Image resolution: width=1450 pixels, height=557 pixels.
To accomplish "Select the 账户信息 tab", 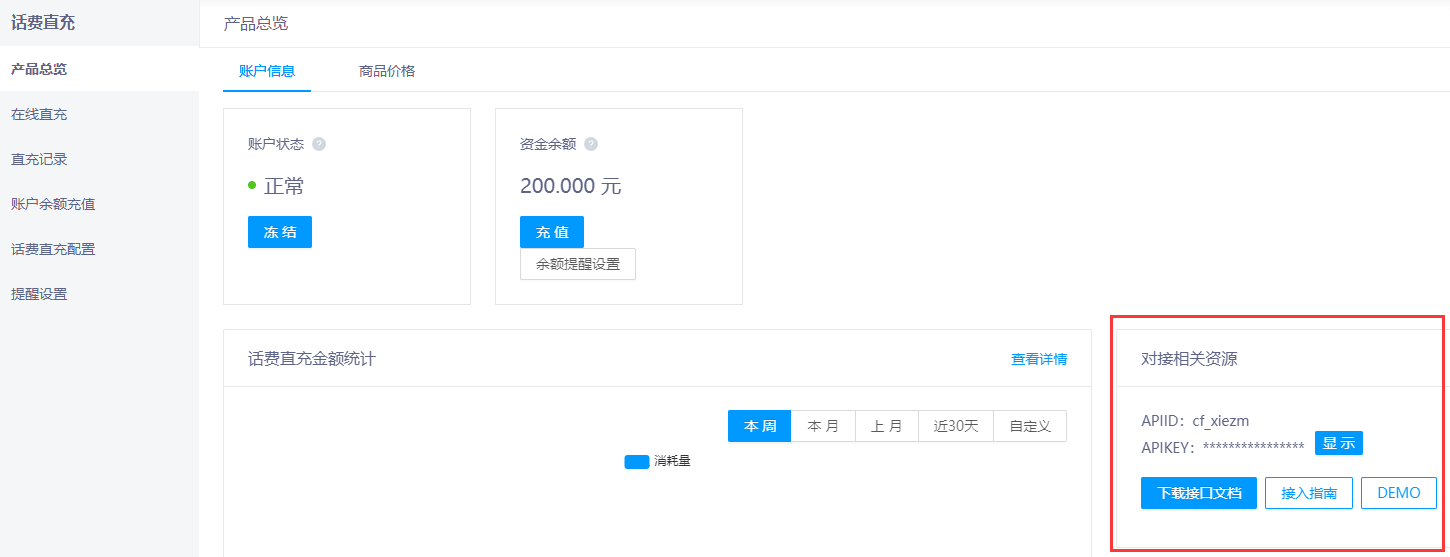I will tap(267, 71).
